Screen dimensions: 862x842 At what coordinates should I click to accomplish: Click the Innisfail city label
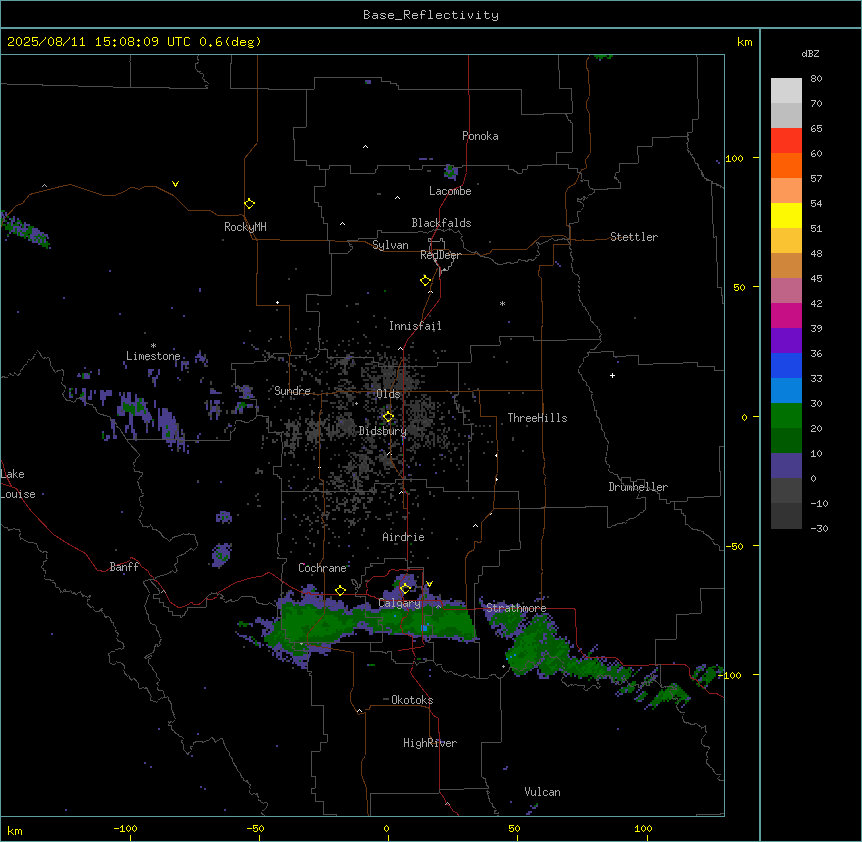click(x=415, y=326)
